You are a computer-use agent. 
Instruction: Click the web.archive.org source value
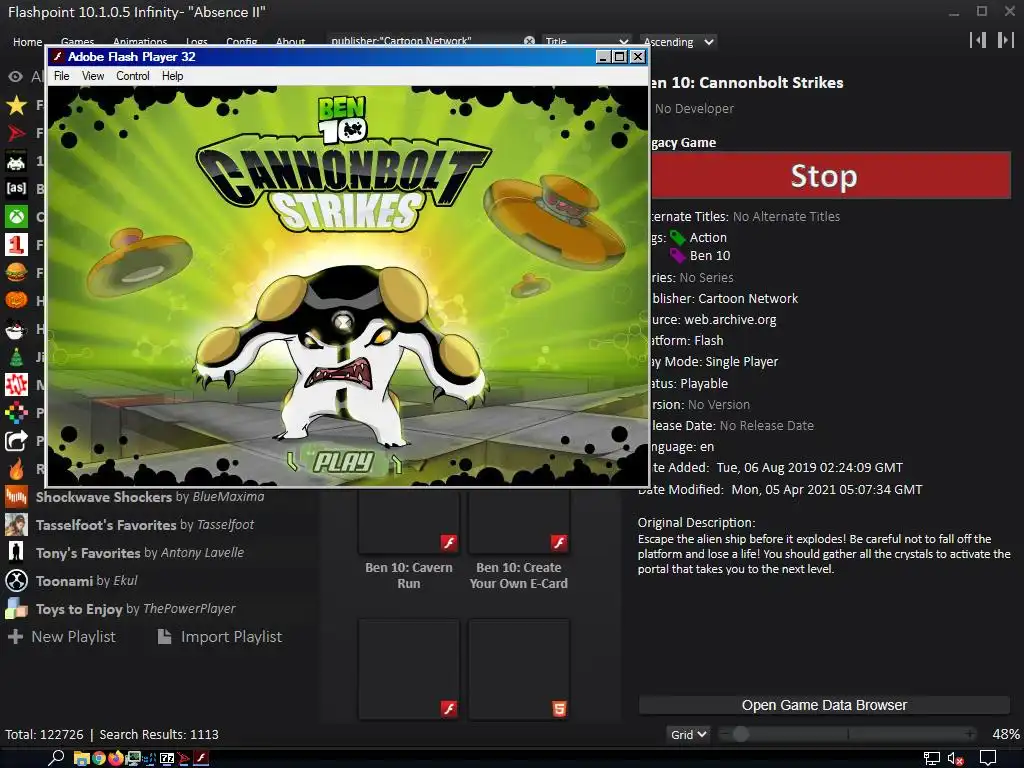pos(730,319)
